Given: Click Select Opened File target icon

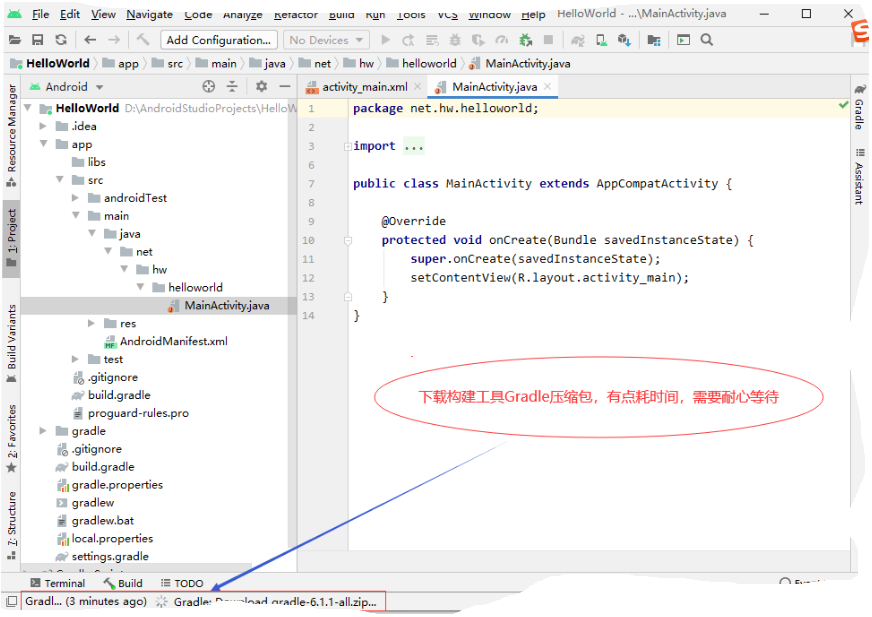Looking at the screenshot, I should click(209, 86).
